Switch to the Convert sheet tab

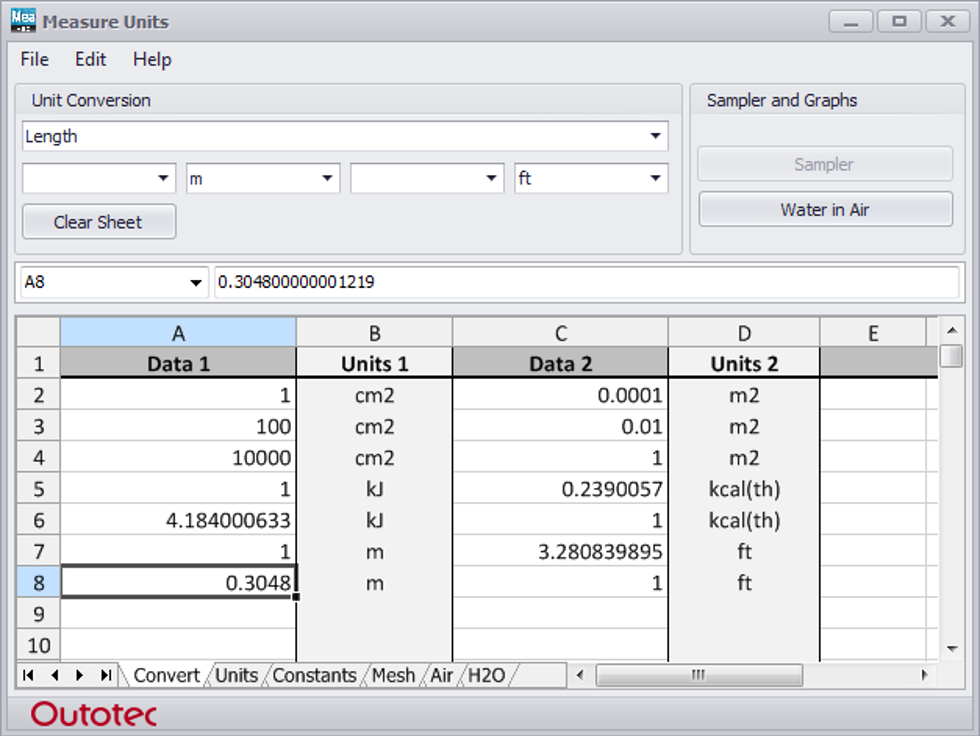coord(166,675)
